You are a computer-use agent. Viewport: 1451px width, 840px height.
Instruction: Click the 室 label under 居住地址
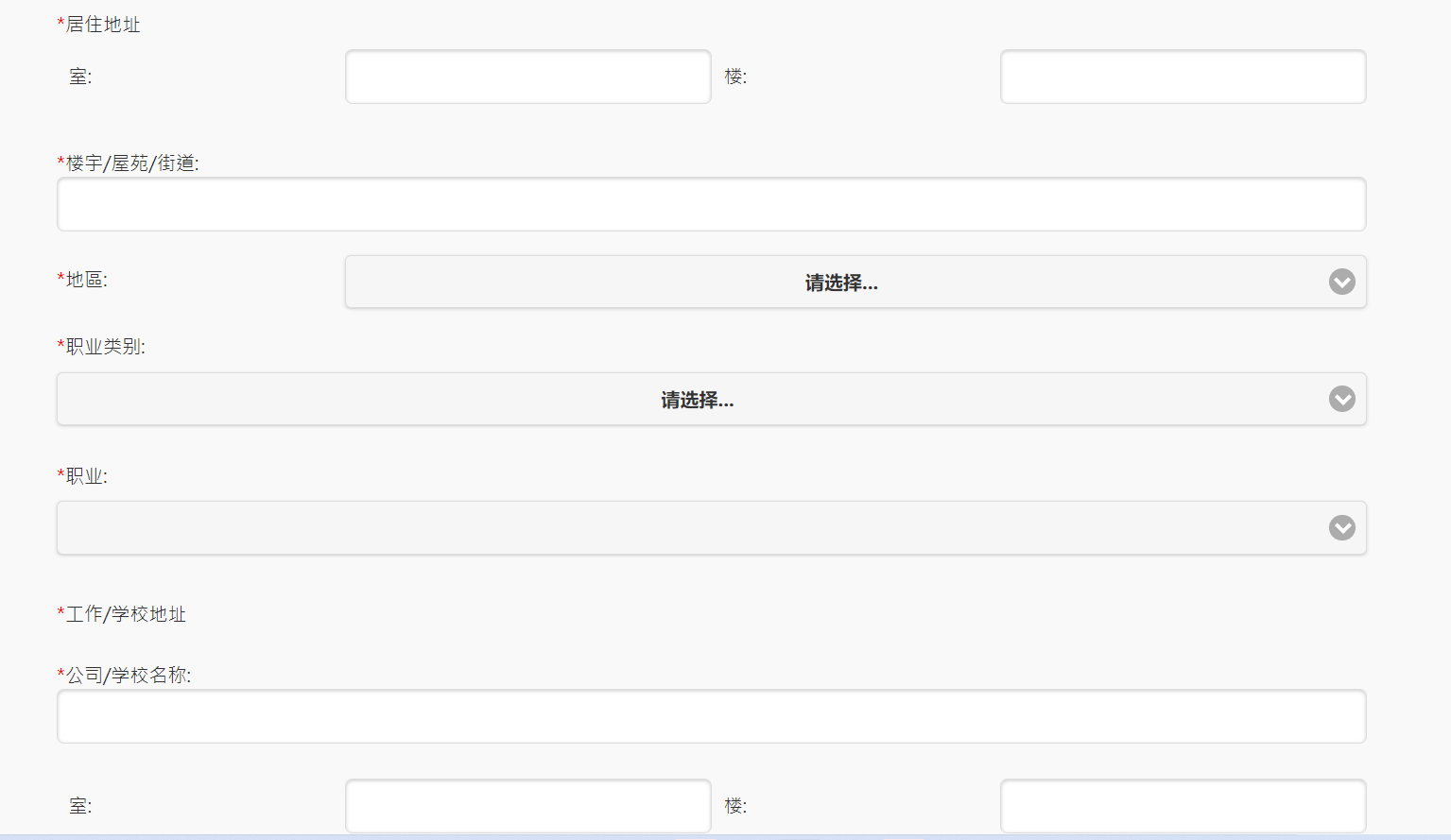80,77
